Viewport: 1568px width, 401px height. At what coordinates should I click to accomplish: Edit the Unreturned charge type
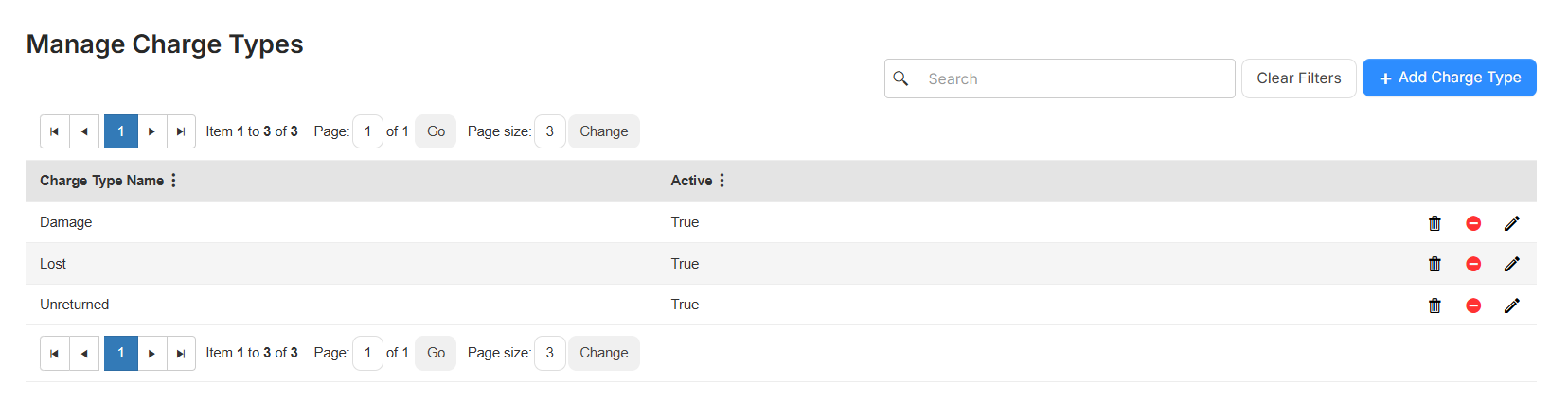[1512, 305]
